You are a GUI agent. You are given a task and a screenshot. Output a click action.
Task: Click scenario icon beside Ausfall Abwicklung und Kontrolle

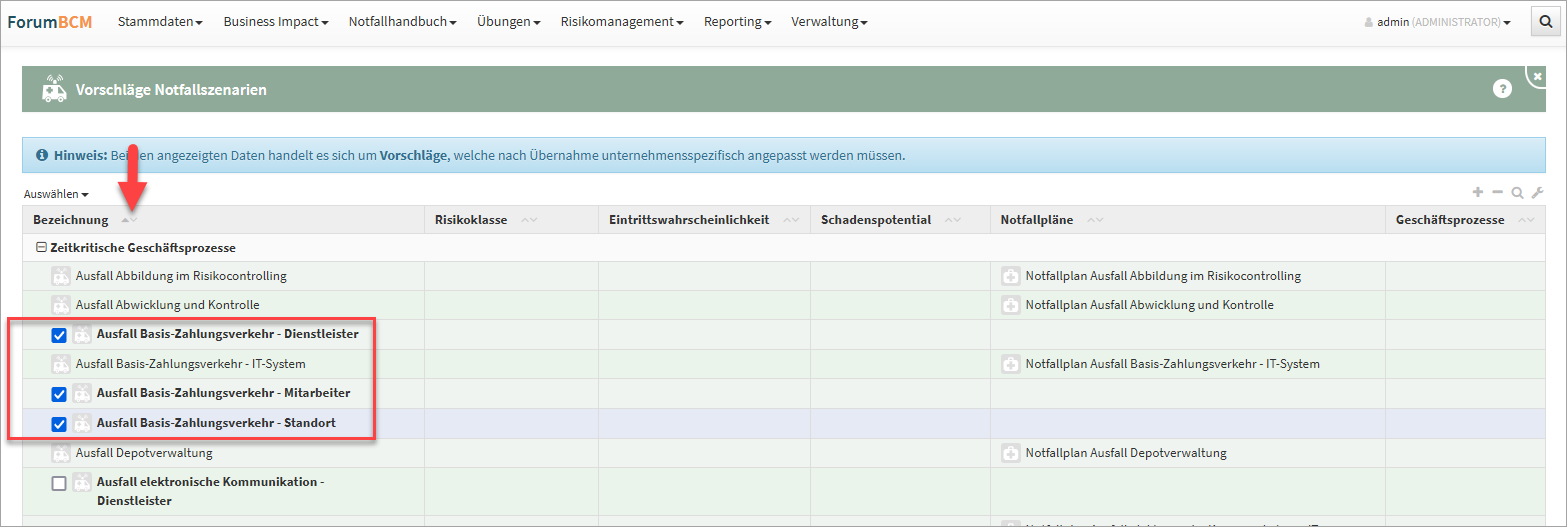pyautogui.click(x=61, y=305)
